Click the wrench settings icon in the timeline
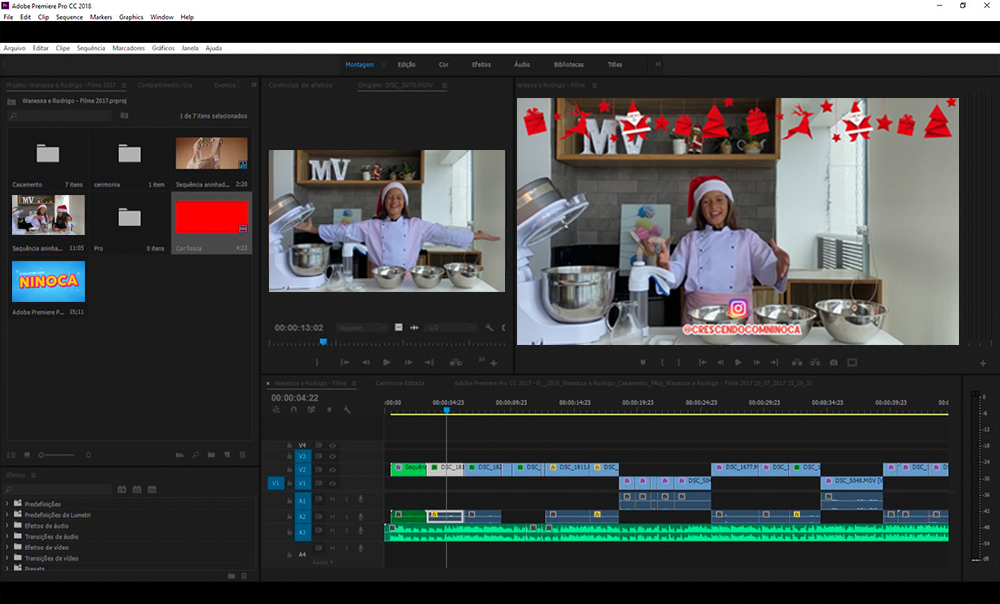The image size is (1000, 604). tap(347, 410)
